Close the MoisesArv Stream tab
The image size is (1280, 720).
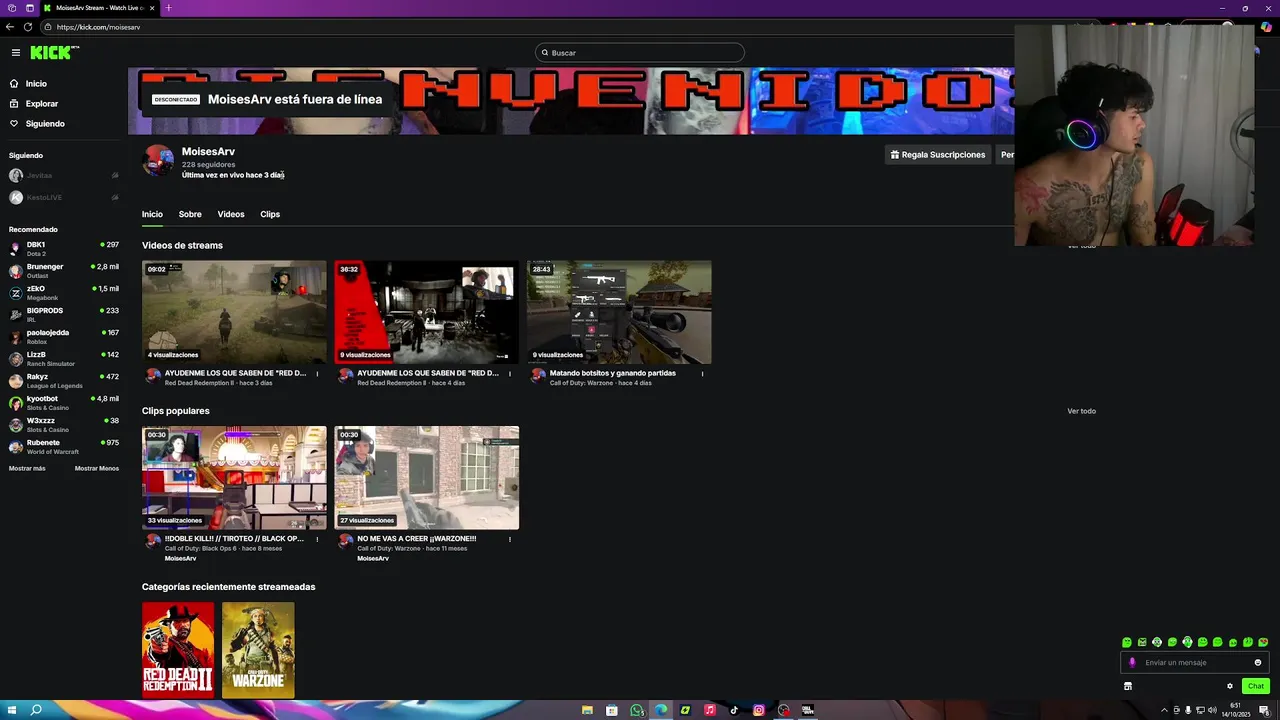tap(152, 8)
